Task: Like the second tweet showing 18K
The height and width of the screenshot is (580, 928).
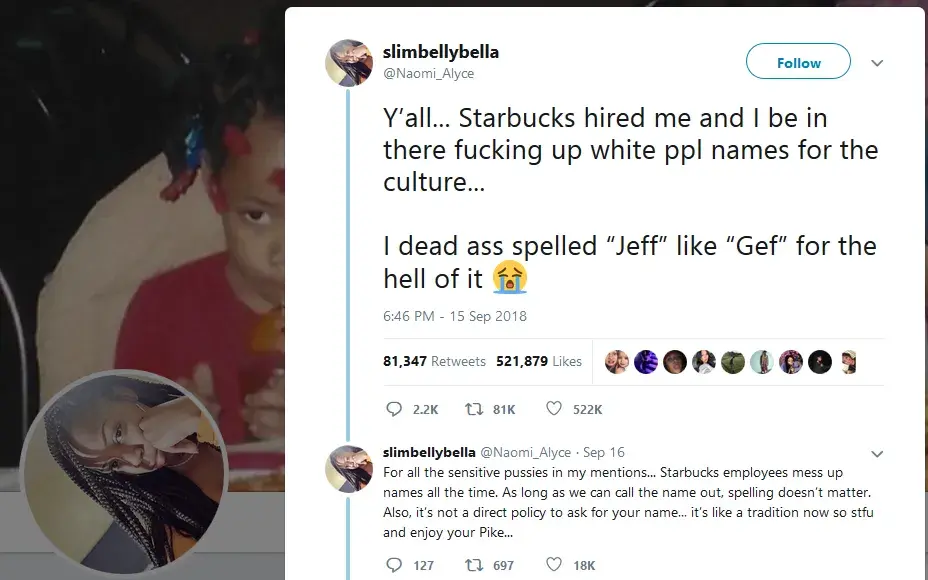Action: (553, 565)
